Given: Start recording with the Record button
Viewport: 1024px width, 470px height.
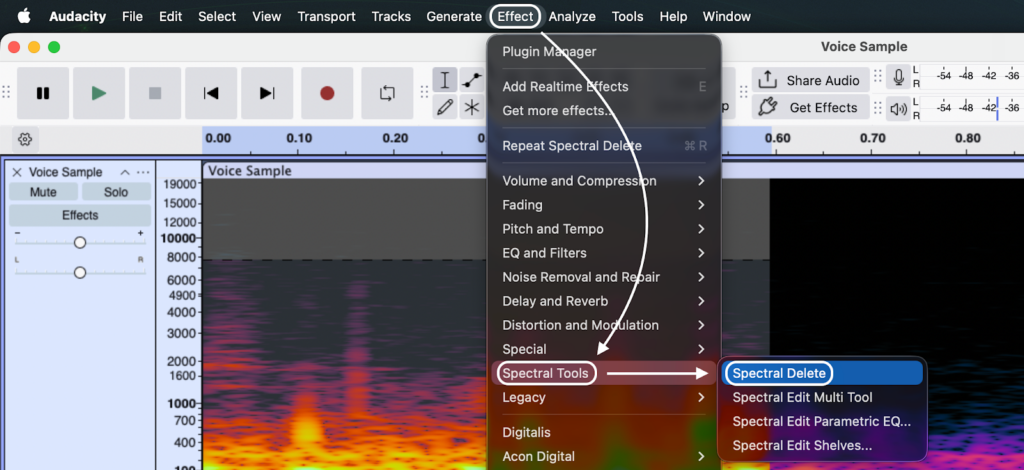Looking at the screenshot, I should click(x=327, y=93).
